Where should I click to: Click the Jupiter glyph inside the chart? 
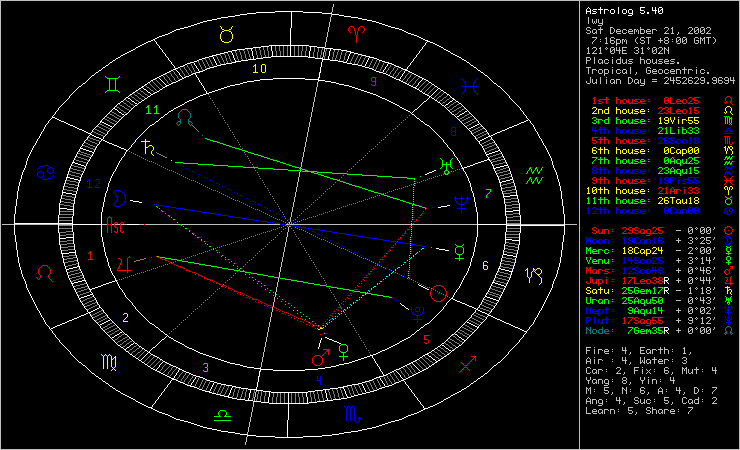pos(124,263)
